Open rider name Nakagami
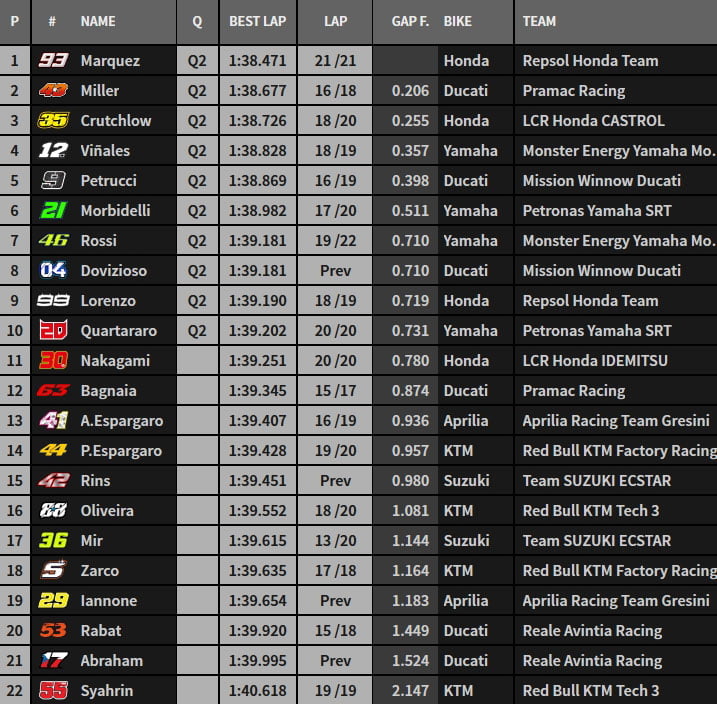 point(114,361)
